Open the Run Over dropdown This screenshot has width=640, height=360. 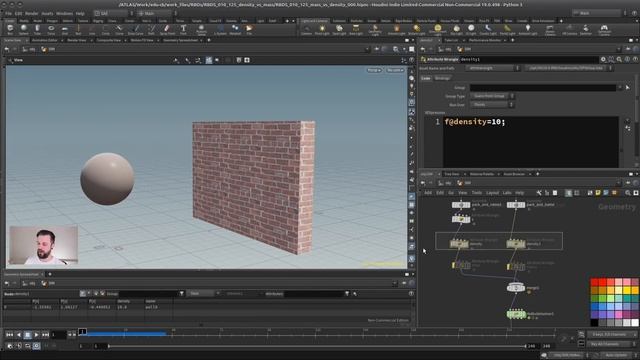pyautogui.click(x=492, y=104)
